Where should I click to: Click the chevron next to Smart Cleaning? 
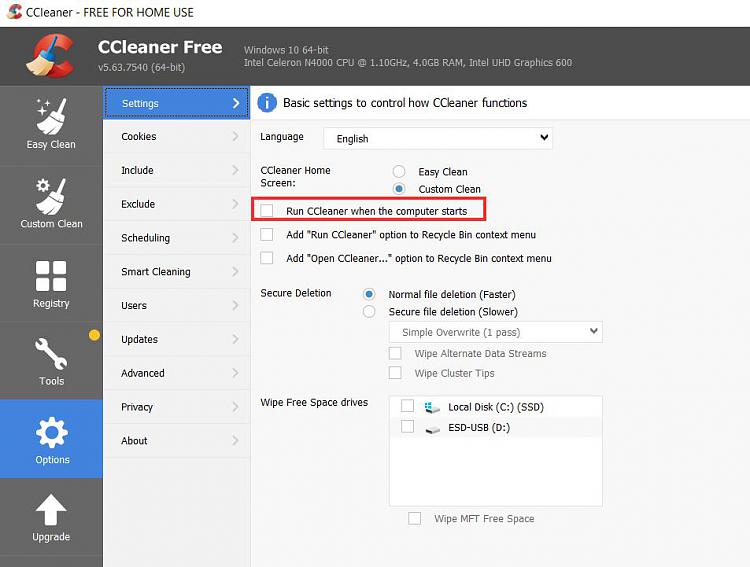tap(235, 271)
